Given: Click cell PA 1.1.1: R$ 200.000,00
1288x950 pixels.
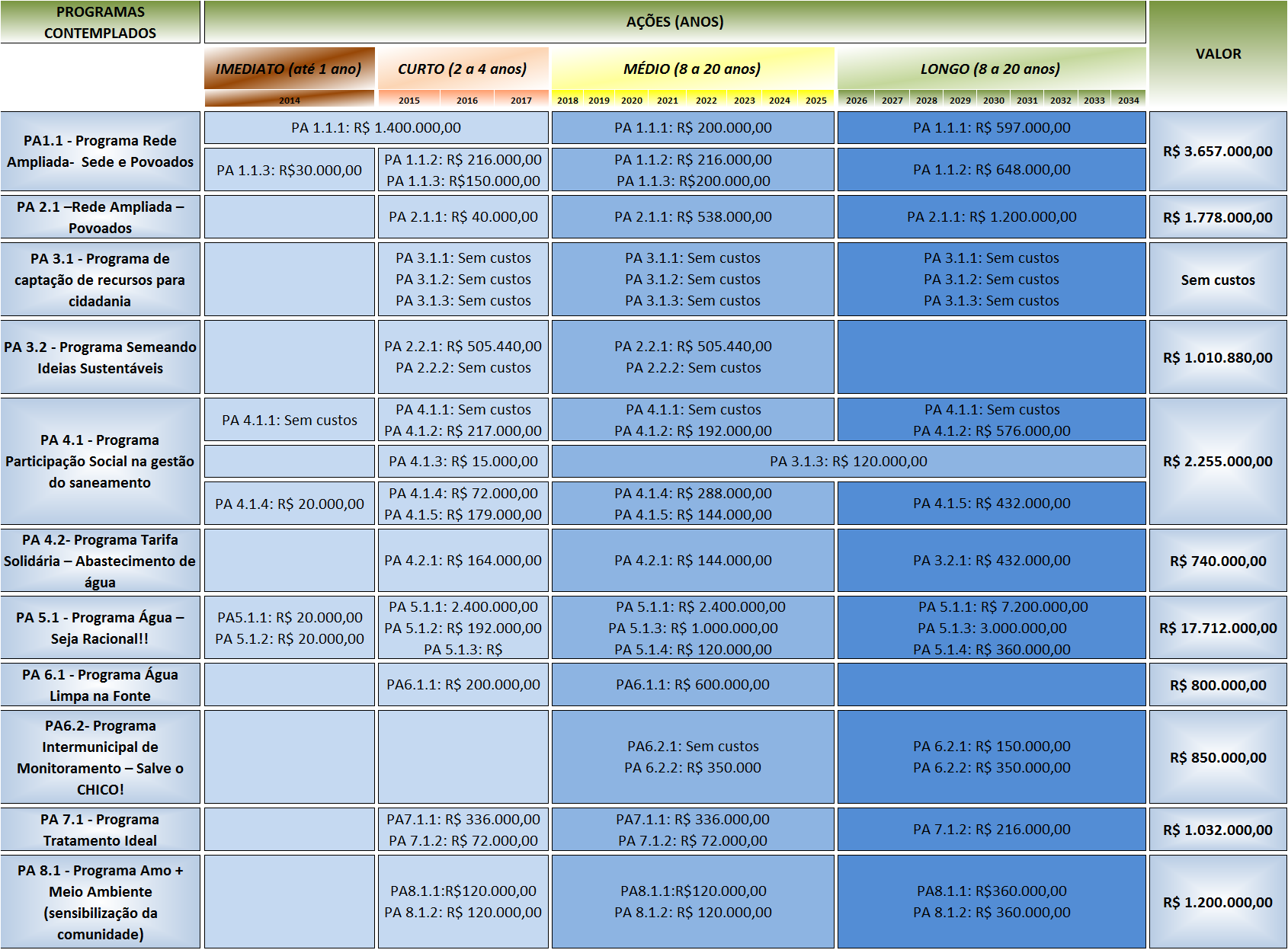Looking at the screenshot, I should point(693,128).
